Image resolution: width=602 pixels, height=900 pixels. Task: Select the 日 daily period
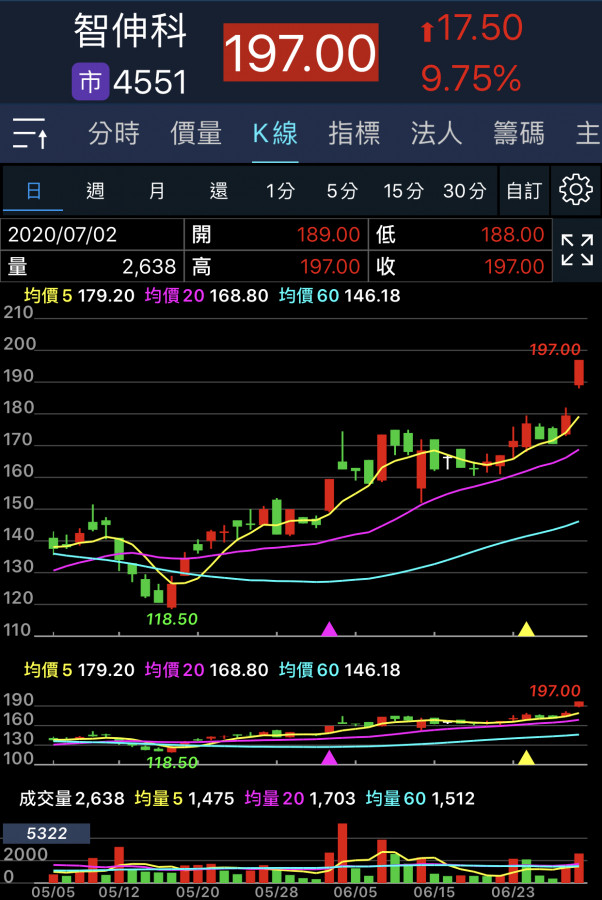(x=33, y=190)
